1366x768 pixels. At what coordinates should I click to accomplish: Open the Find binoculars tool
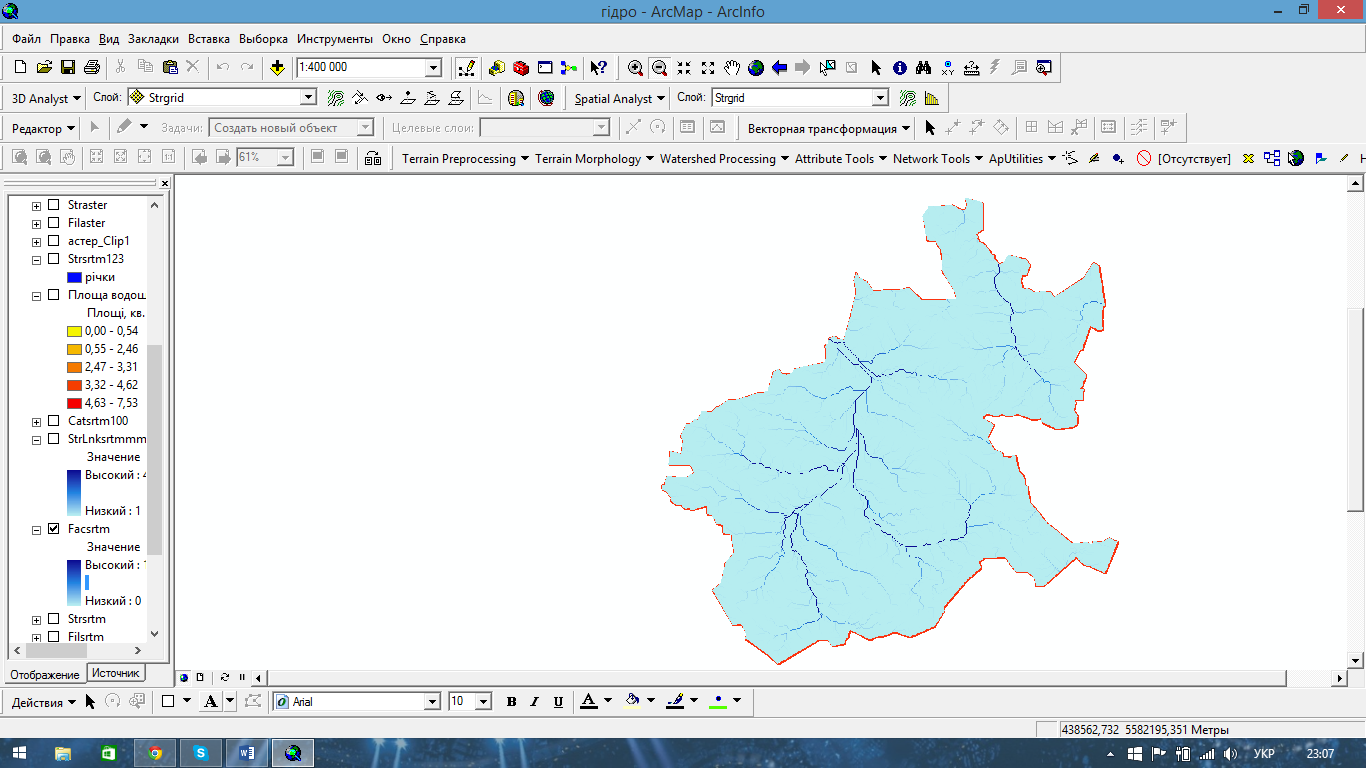click(923, 68)
